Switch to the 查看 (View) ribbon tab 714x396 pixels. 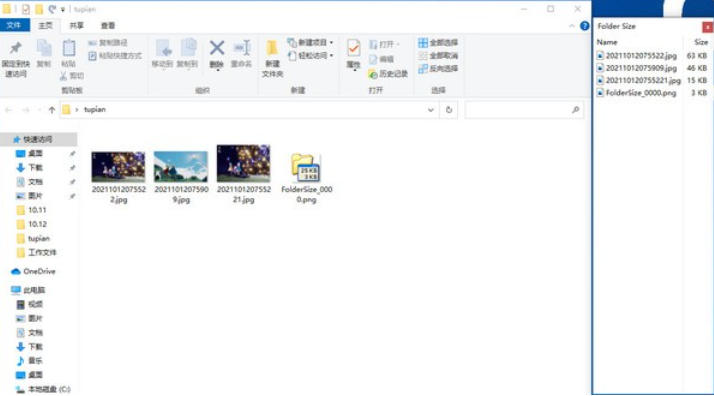108,25
